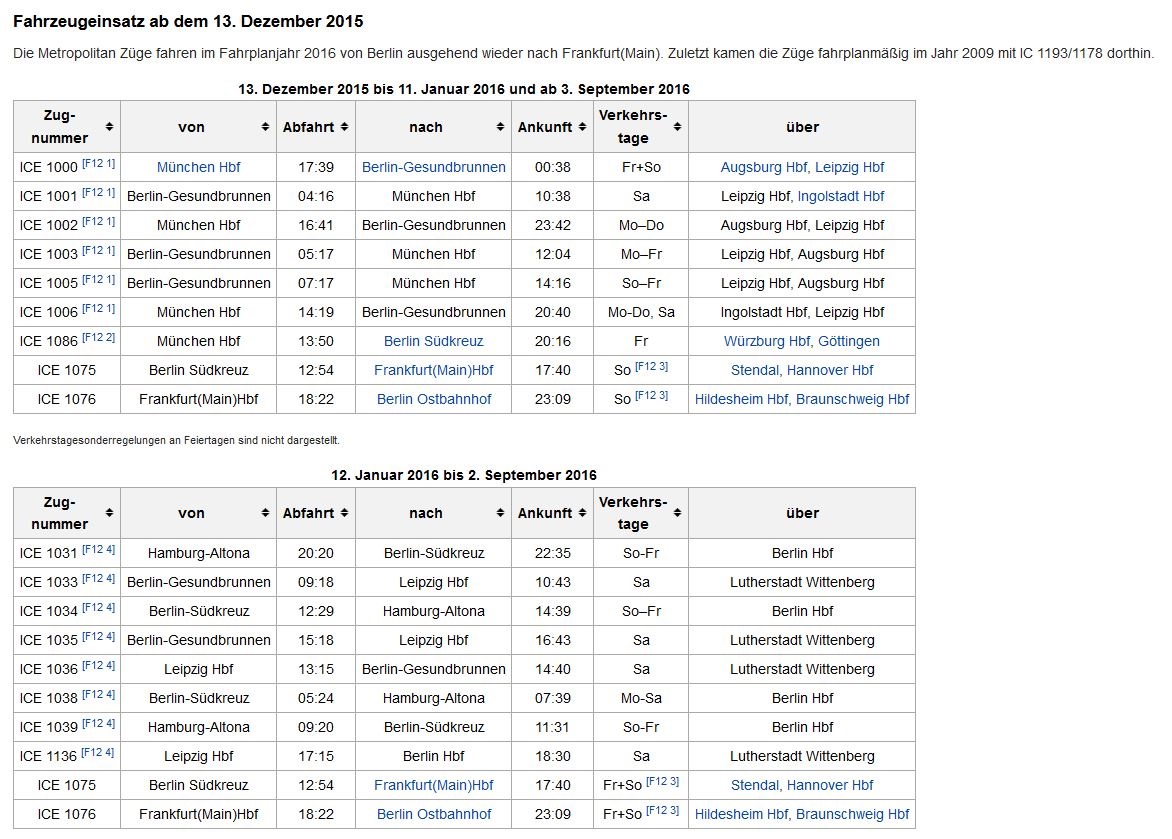Viewport: 1172px width, 839px height.
Task: Sort the lower table by Zugnummer
Action: (109, 513)
